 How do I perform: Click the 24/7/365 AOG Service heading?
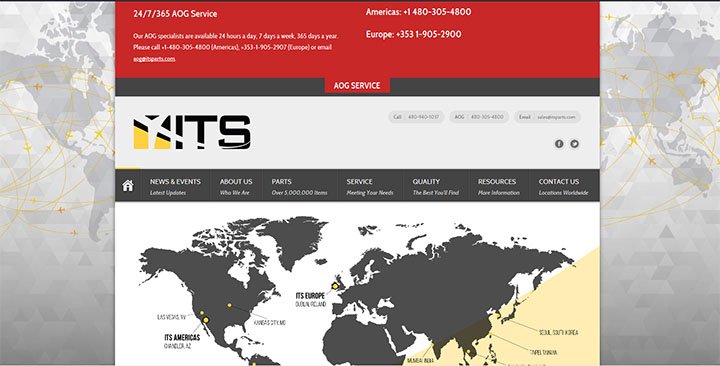(x=175, y=14)
